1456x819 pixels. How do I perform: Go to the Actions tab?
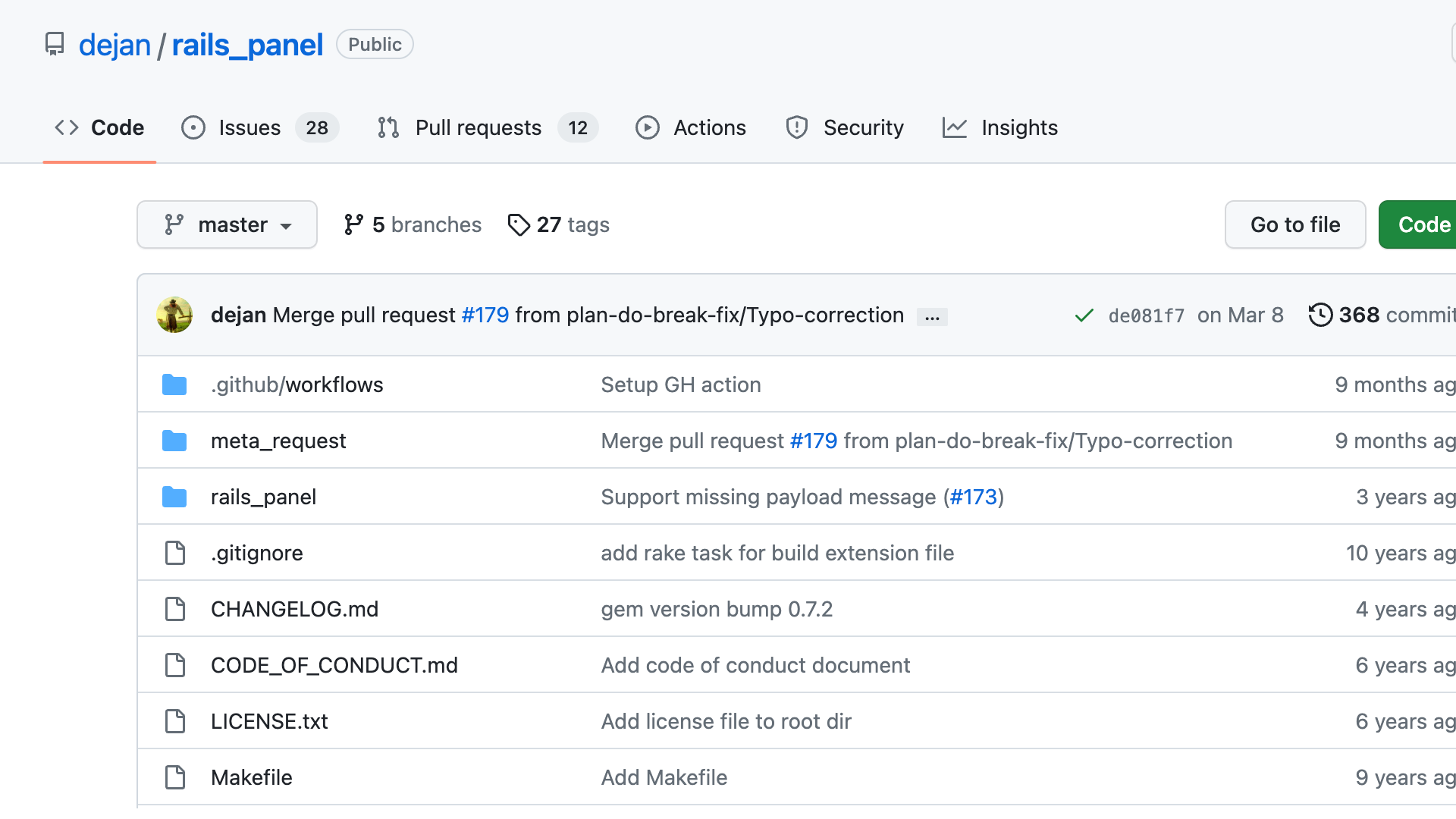pos(709,127)
